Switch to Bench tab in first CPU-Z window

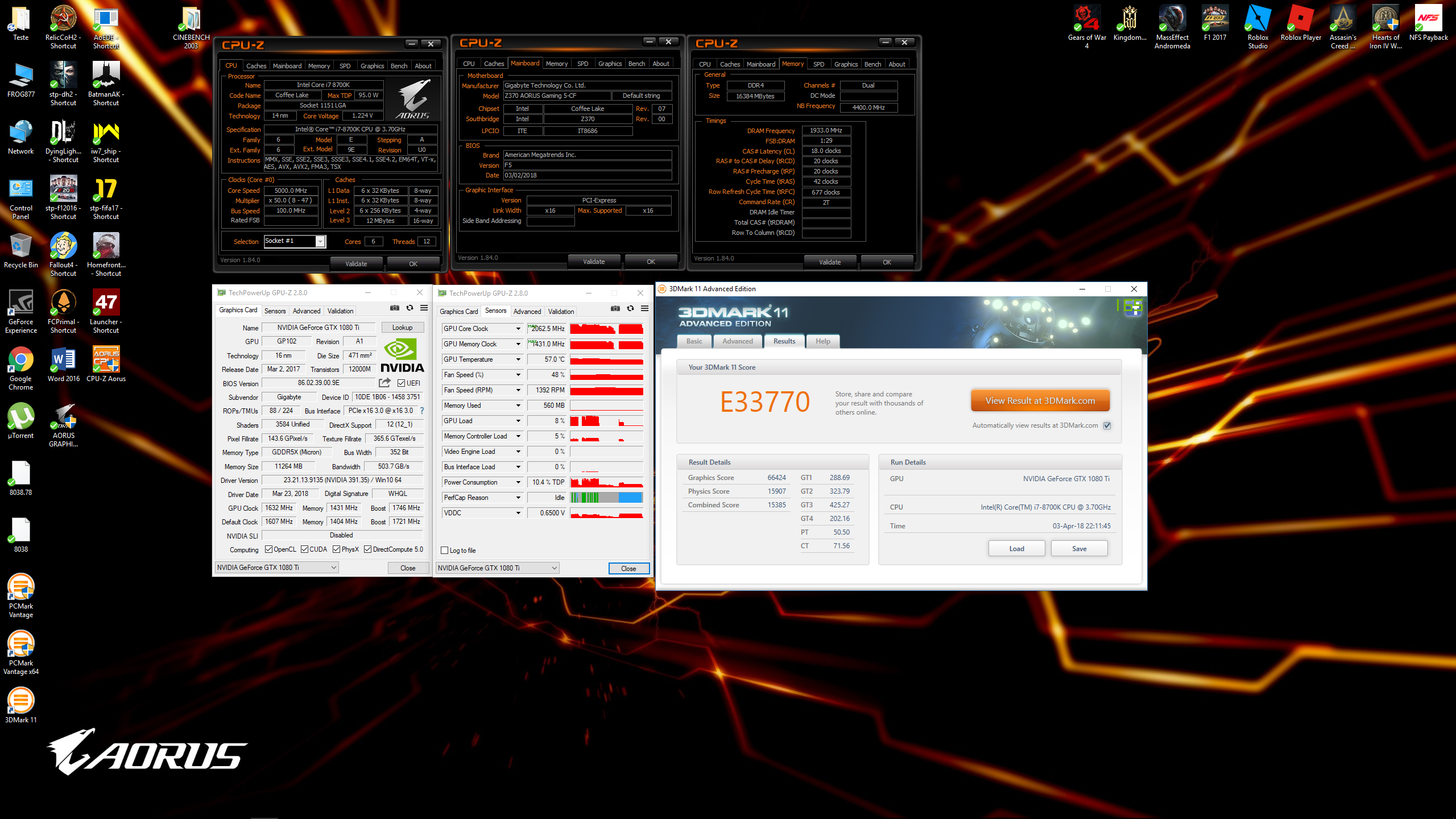pos(399,66)
